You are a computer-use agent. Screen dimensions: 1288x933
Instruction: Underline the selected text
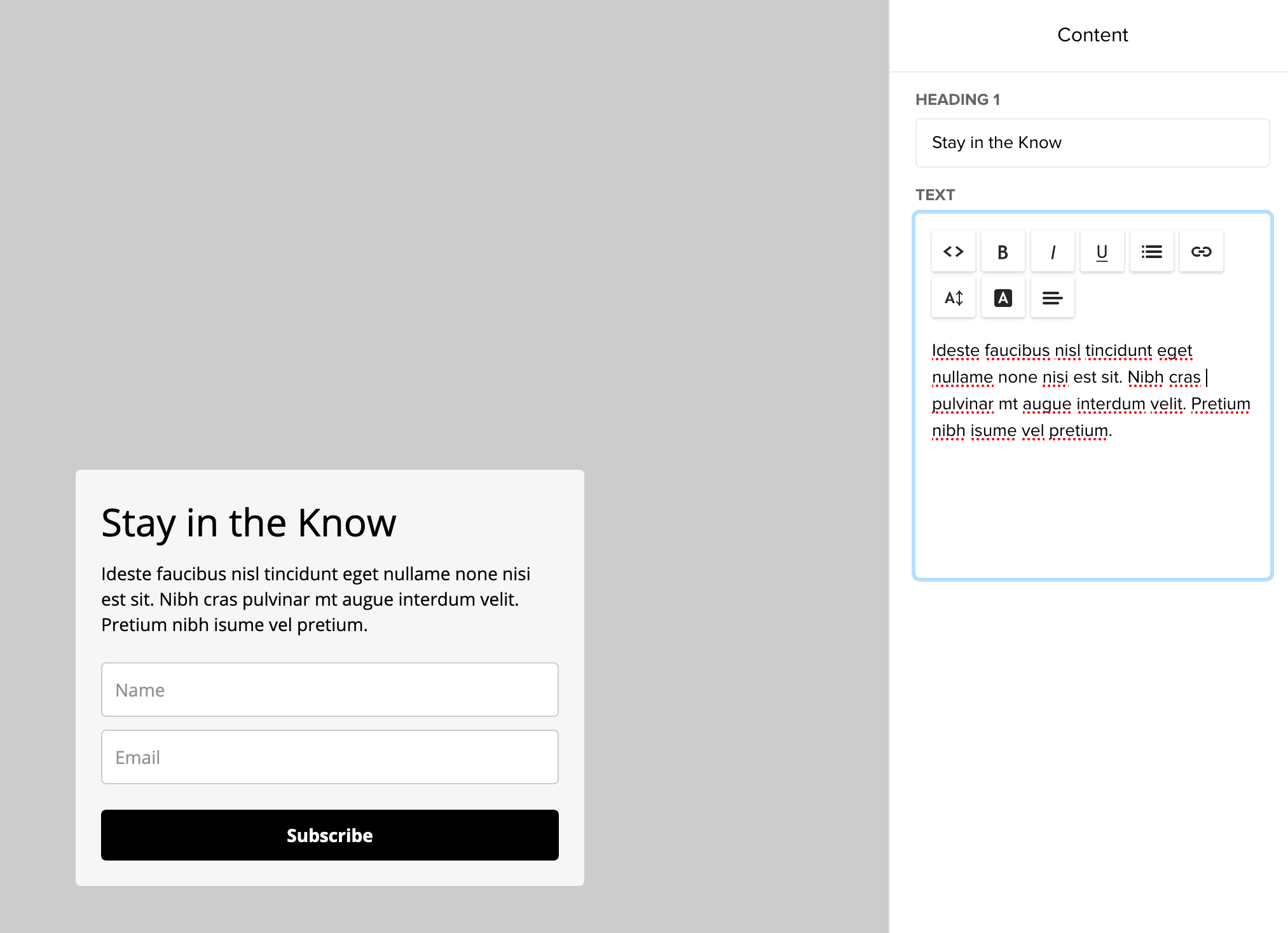click(1102, 251)
